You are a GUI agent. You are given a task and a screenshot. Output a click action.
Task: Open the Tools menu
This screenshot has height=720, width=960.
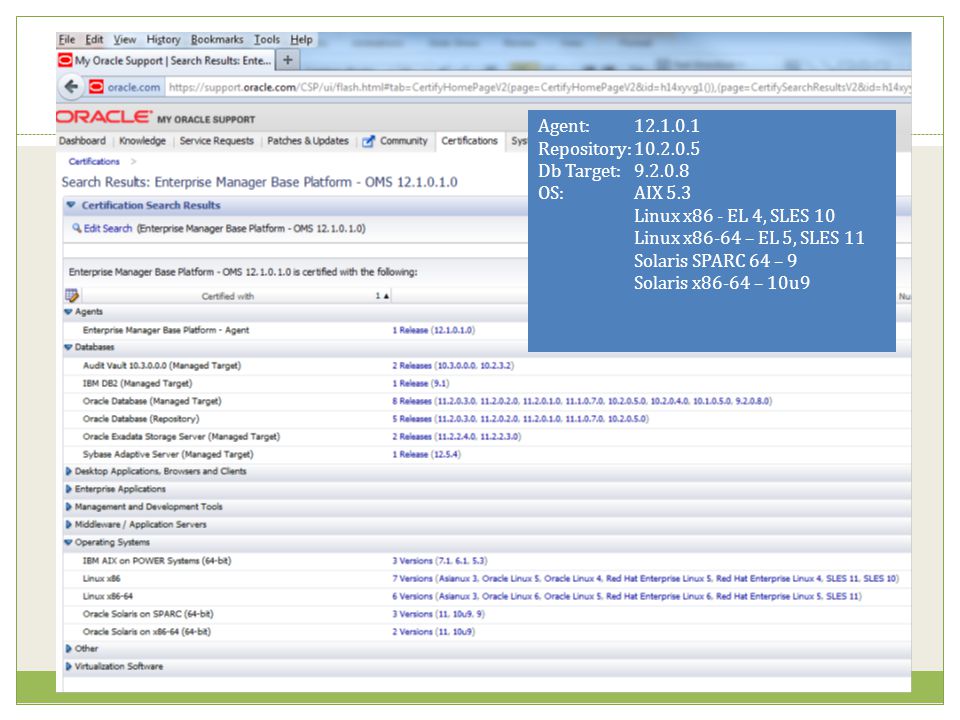(x=267, y=39)
